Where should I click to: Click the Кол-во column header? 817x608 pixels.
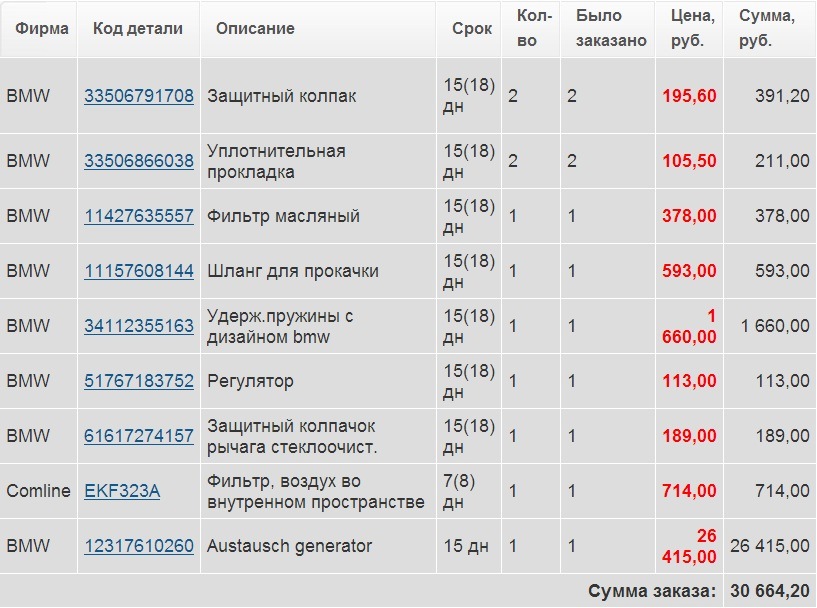pyautogui.click(x=530, y=28)
